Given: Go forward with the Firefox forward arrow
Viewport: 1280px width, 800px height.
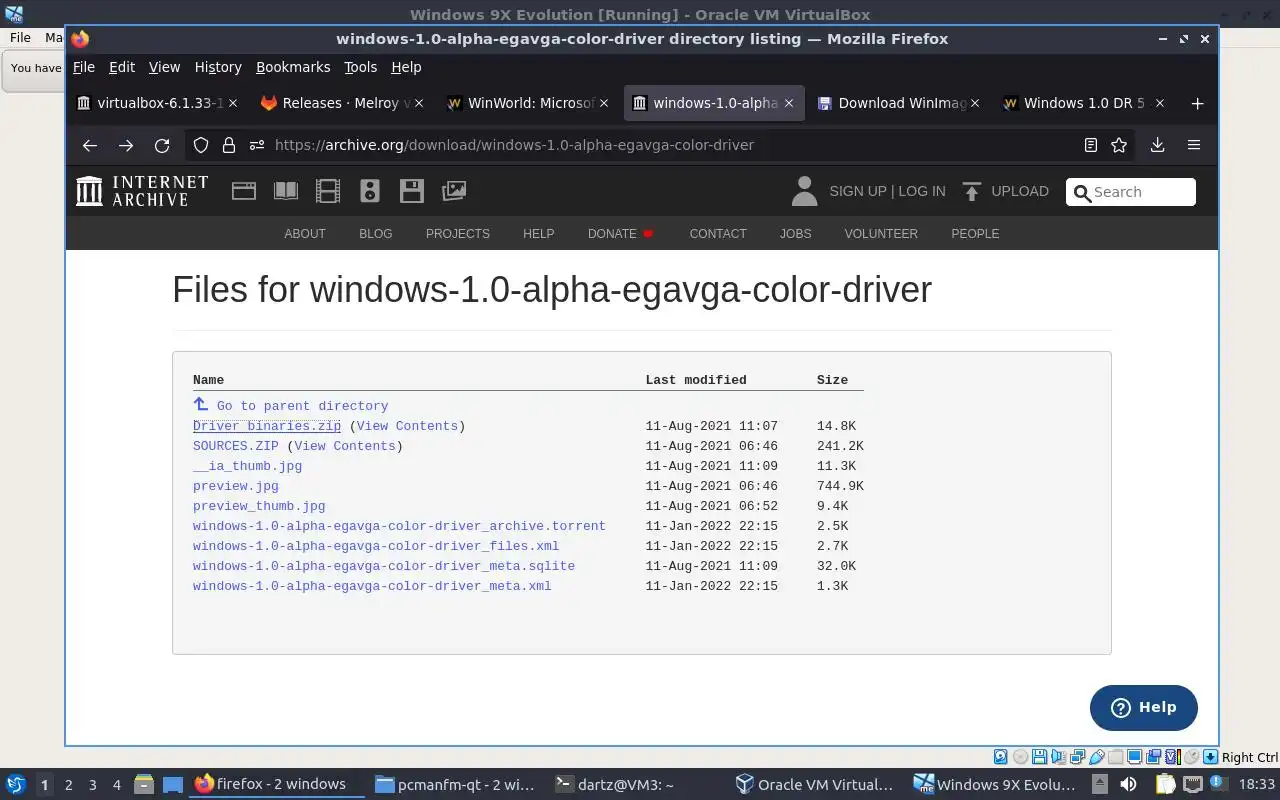Looking at the screenshot, I should [126, 145].
